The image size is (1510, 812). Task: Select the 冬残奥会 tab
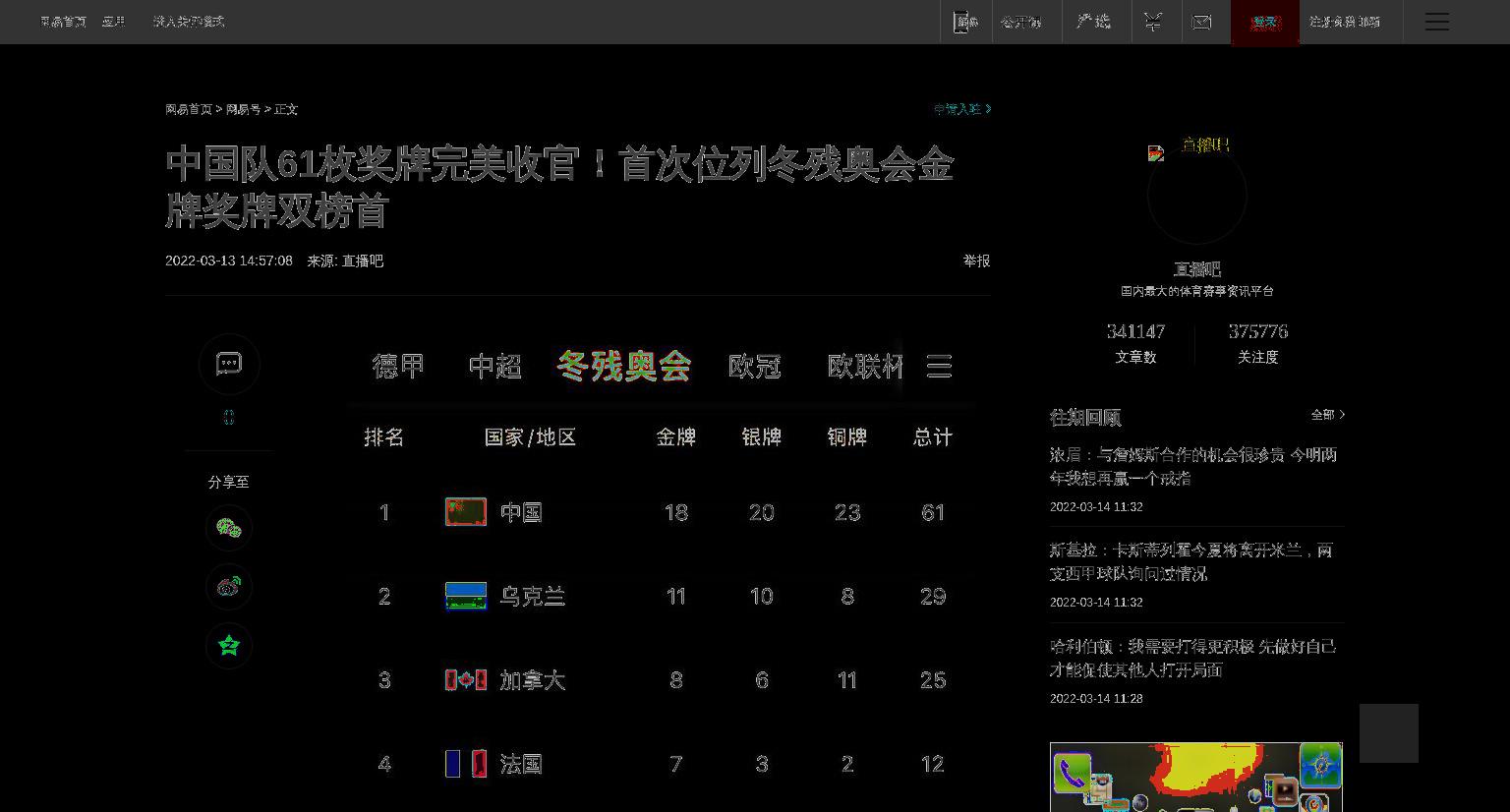pos(624,366)
